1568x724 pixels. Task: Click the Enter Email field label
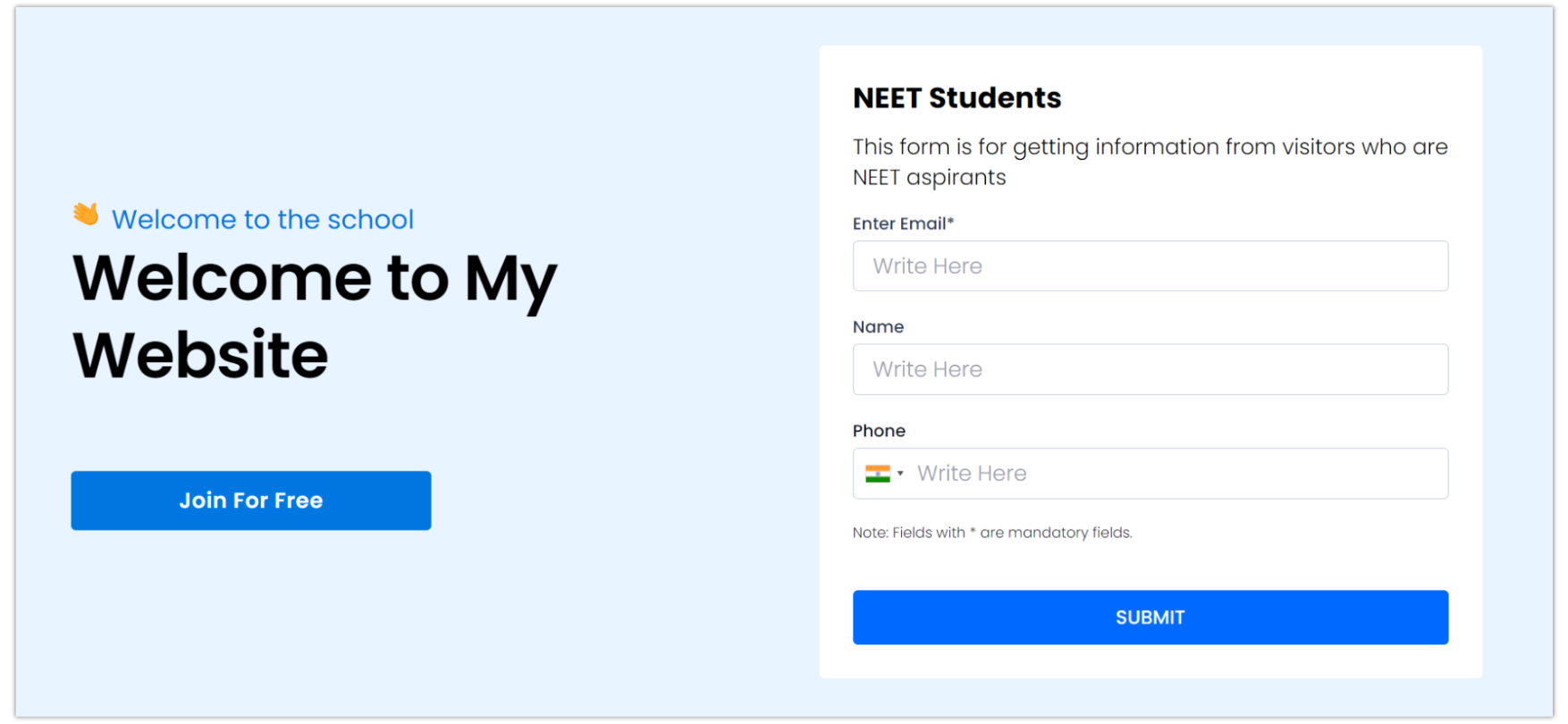point(898,223)
